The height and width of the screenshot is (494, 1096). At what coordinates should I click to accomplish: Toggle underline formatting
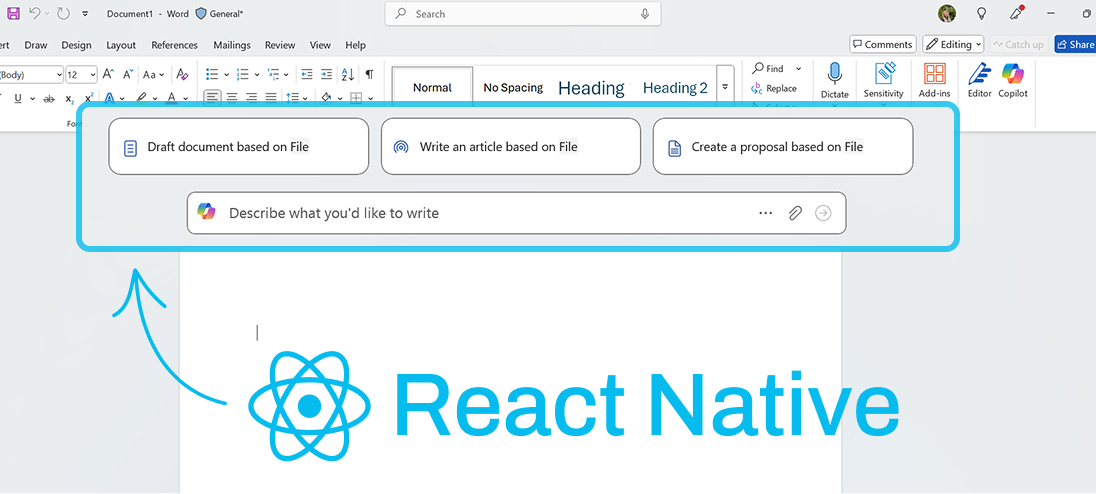tap(18, 98)
